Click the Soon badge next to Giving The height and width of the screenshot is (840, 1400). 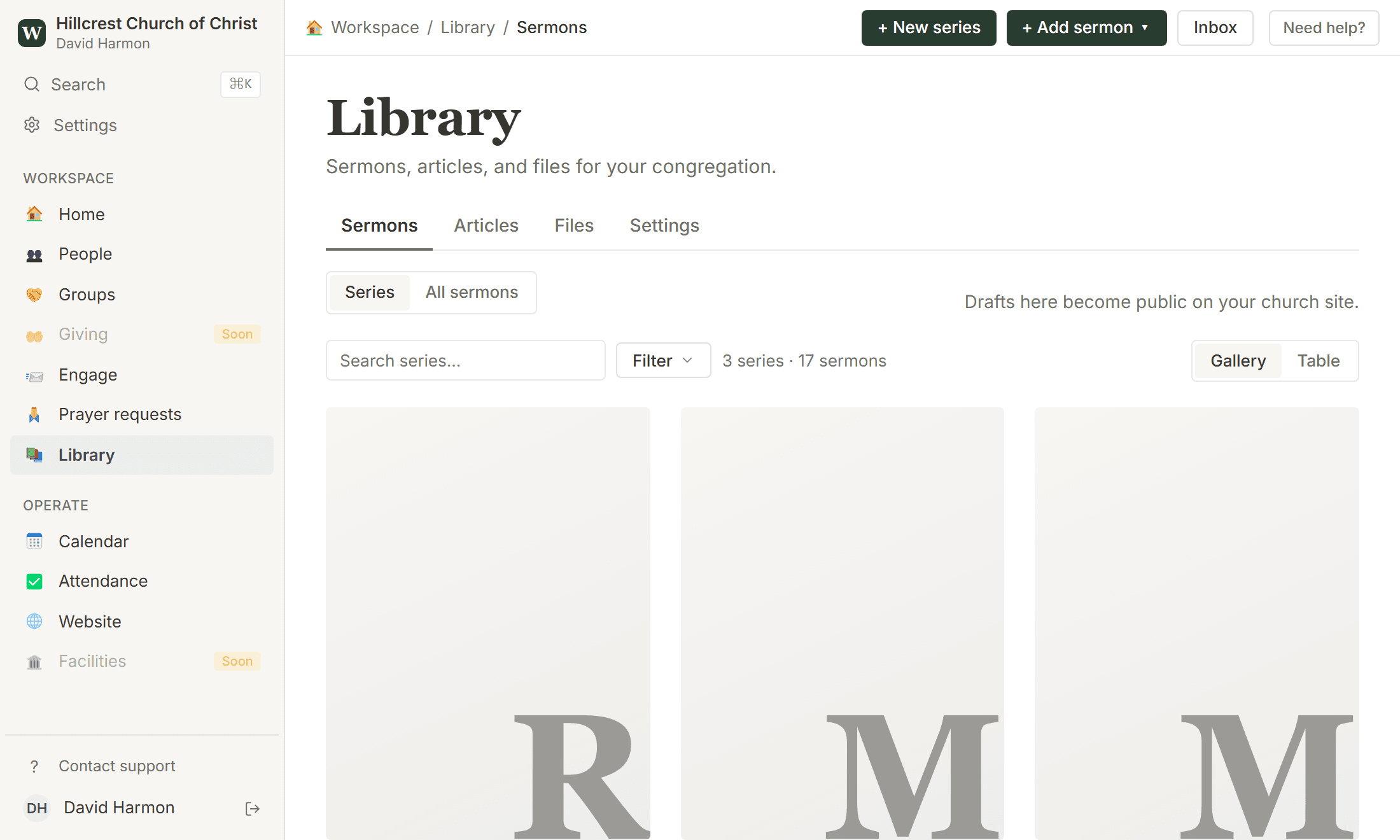click(x=237, y=334)
